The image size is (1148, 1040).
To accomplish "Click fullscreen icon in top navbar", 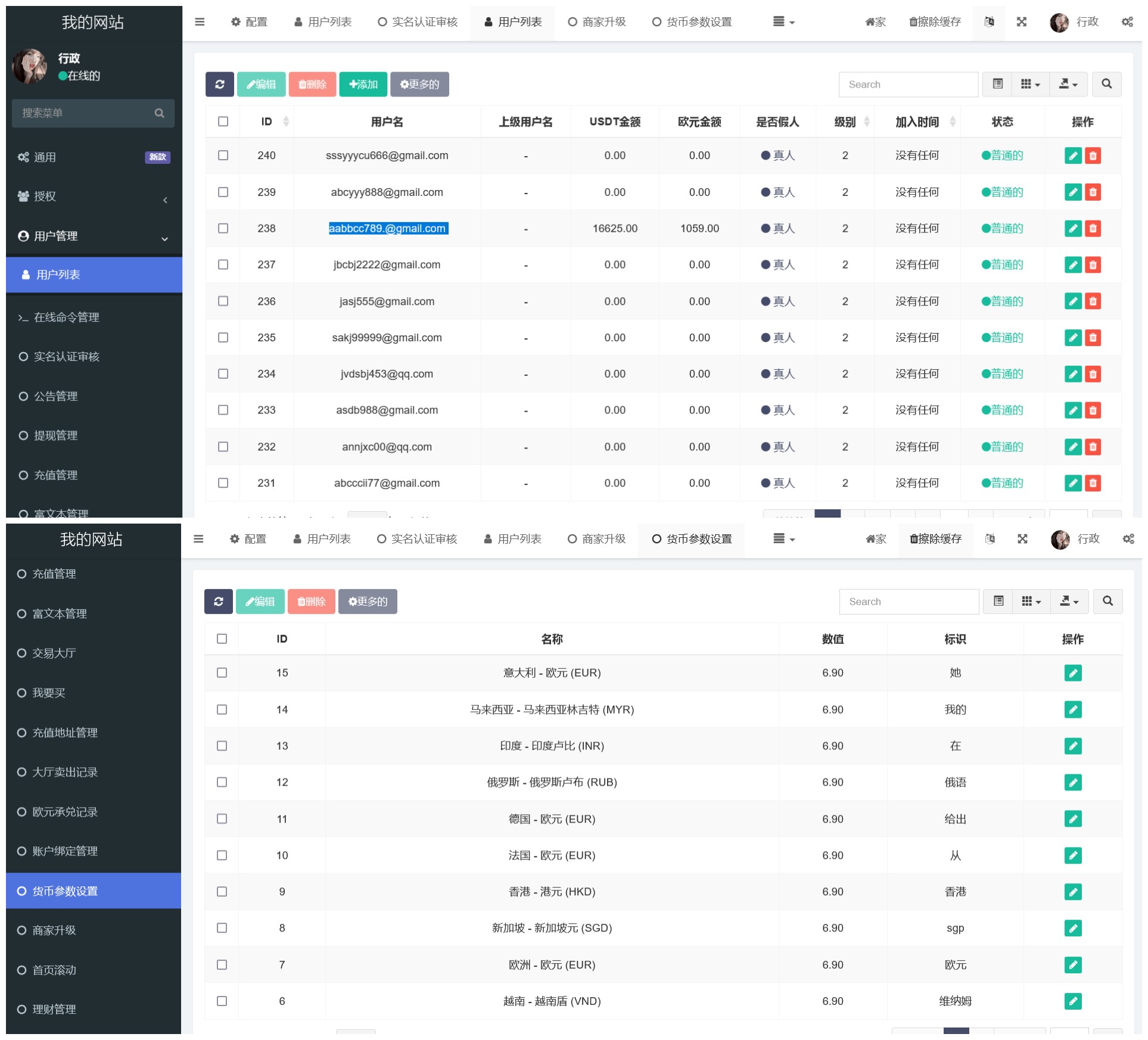I will pos(1022,22).
